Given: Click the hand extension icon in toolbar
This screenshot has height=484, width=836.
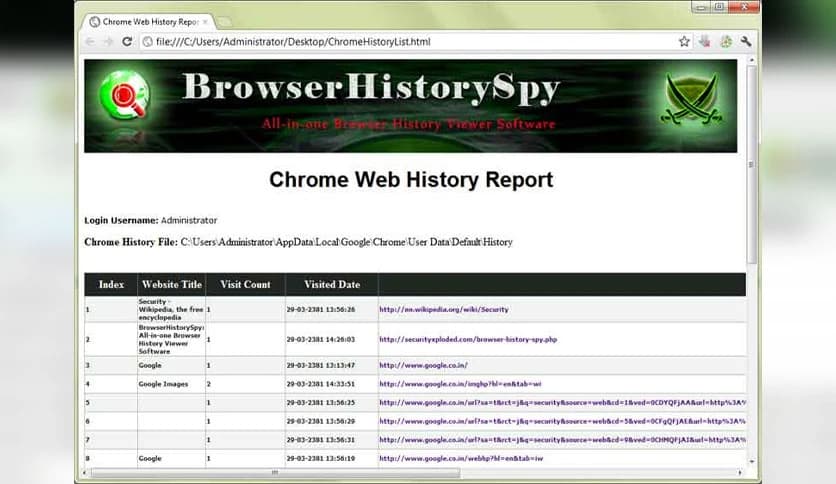Looking at the screenshot, I should [705, 42].
